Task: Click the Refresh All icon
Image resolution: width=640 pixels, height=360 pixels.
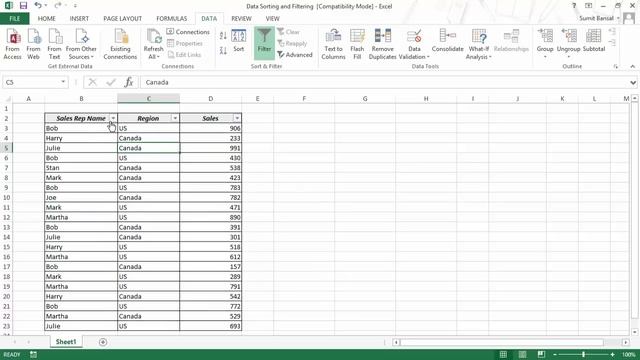Action: coord(153,44)
